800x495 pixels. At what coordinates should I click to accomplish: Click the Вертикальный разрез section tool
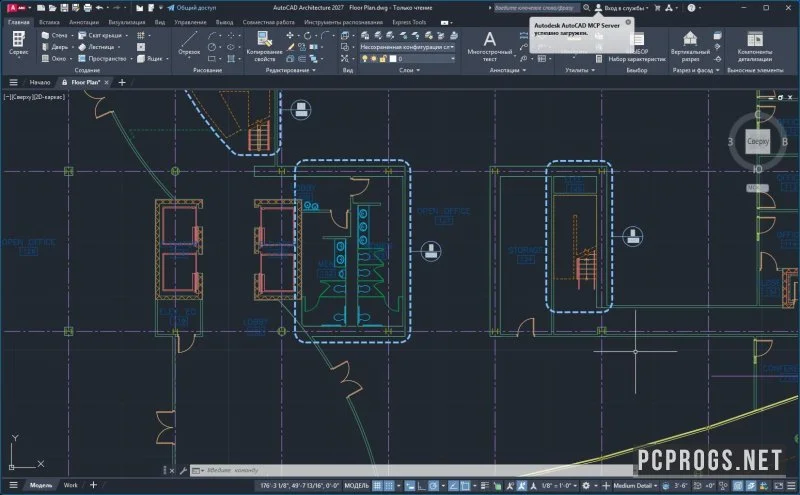point(690,46)
